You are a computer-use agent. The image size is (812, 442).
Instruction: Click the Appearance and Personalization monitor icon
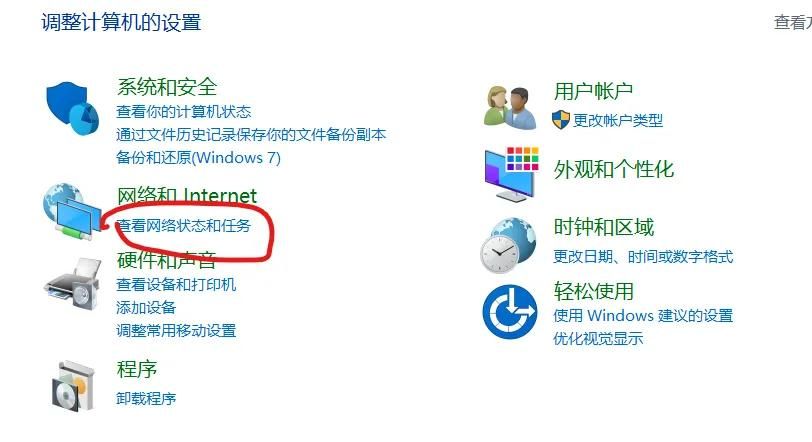click(x=512, y=174)
